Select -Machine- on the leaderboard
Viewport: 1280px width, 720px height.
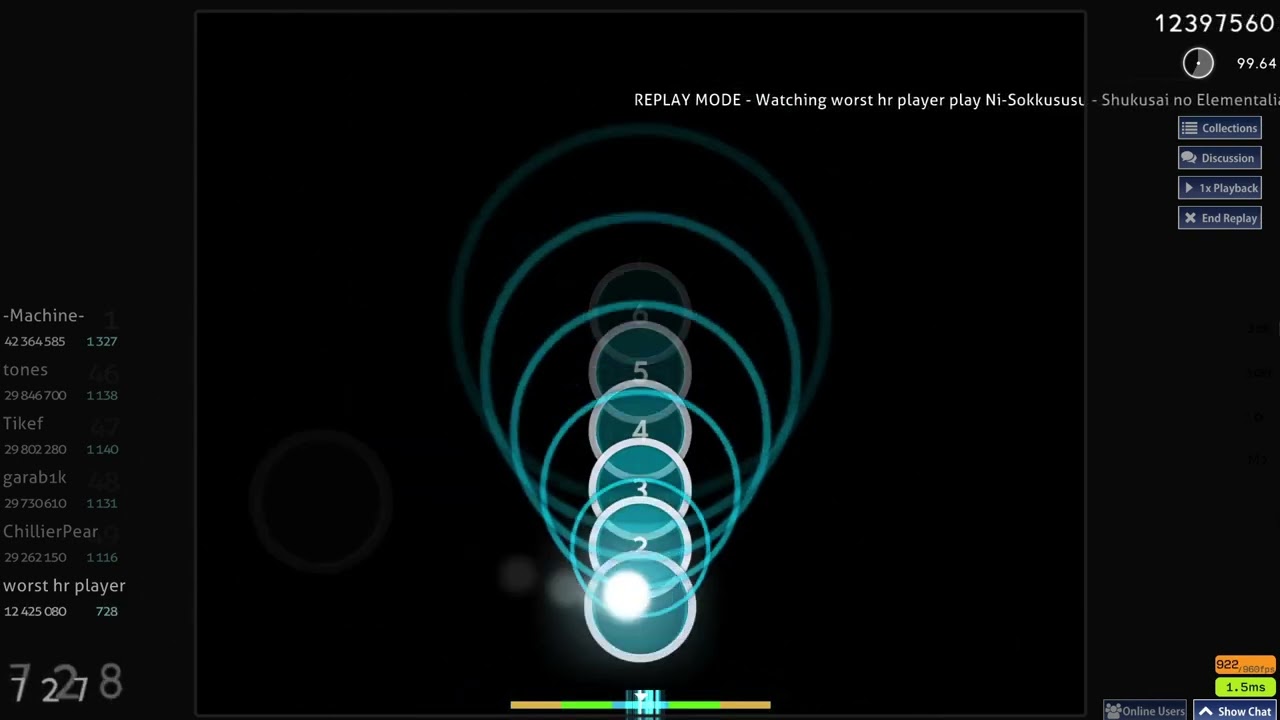pyautogui.click(x=44, y=316)
